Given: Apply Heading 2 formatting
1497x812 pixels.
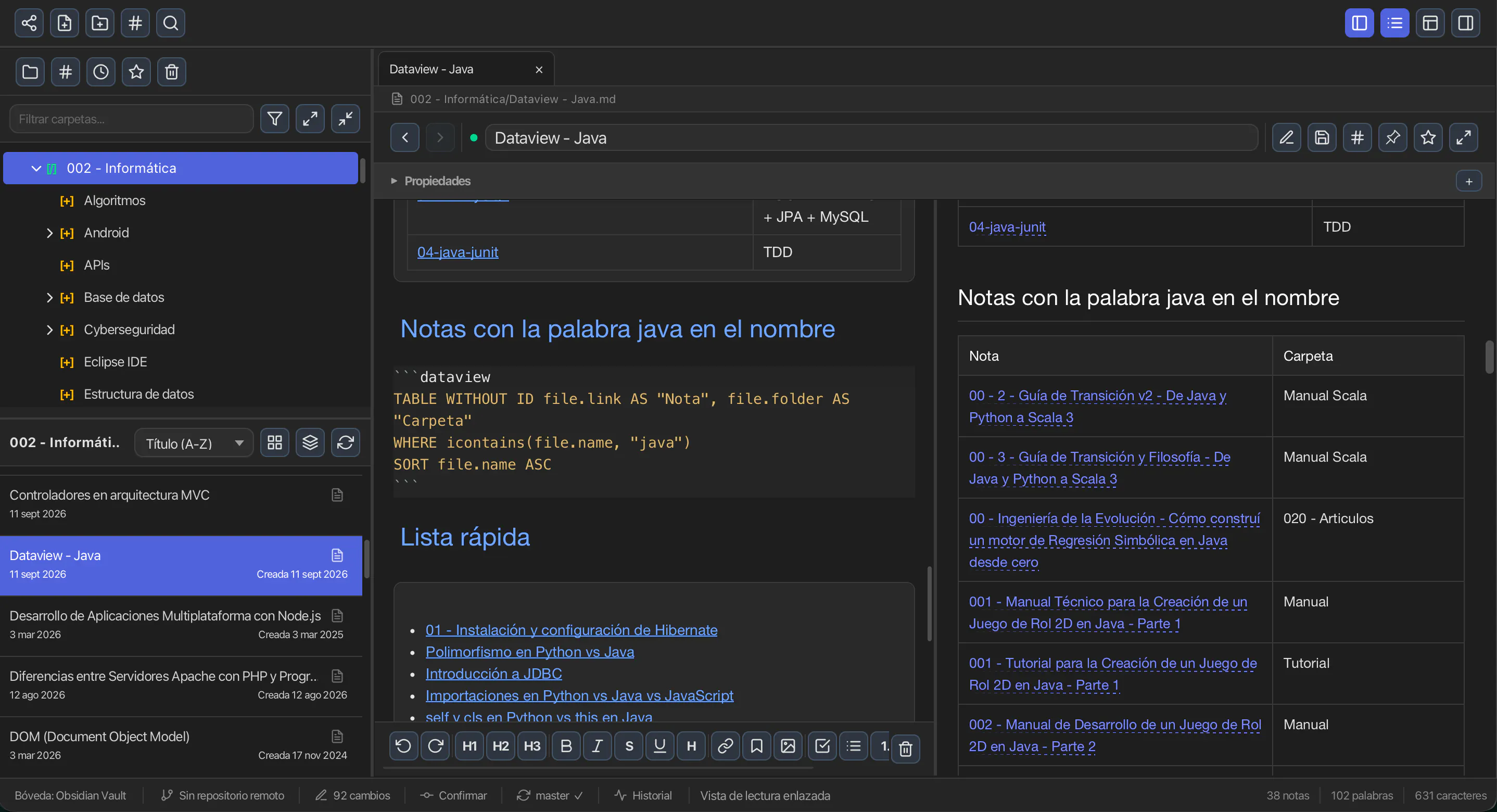Looking at the screenshot, I should (x=501, y=746).
